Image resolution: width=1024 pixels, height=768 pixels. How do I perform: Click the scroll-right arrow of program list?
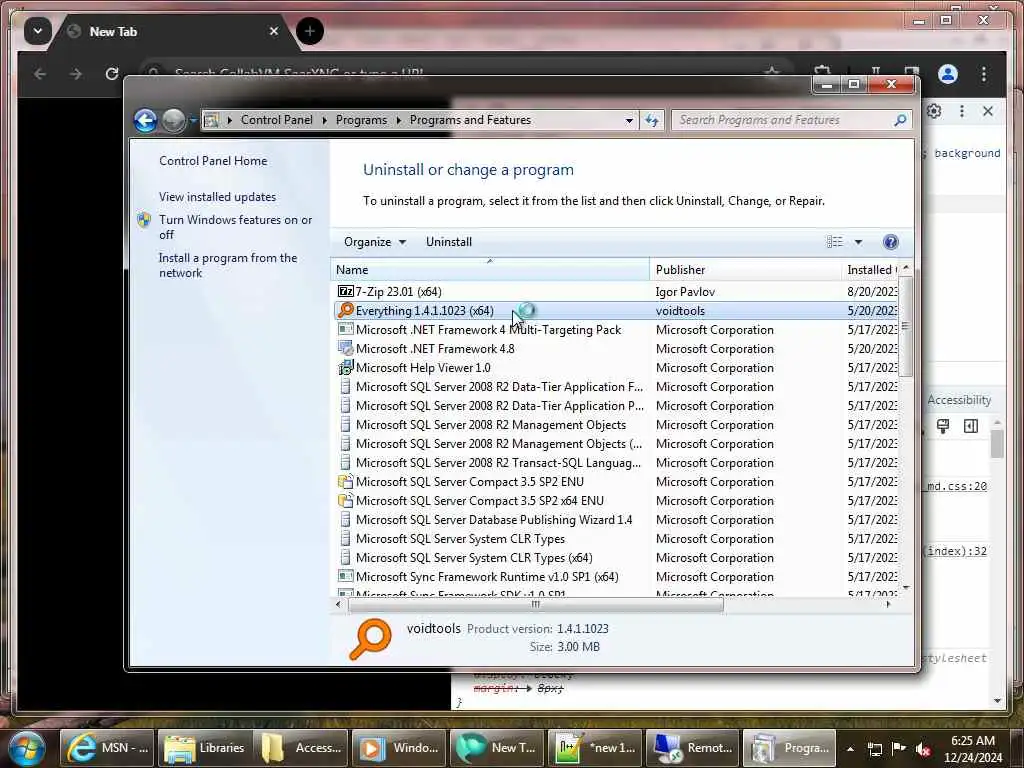(888, 605)
